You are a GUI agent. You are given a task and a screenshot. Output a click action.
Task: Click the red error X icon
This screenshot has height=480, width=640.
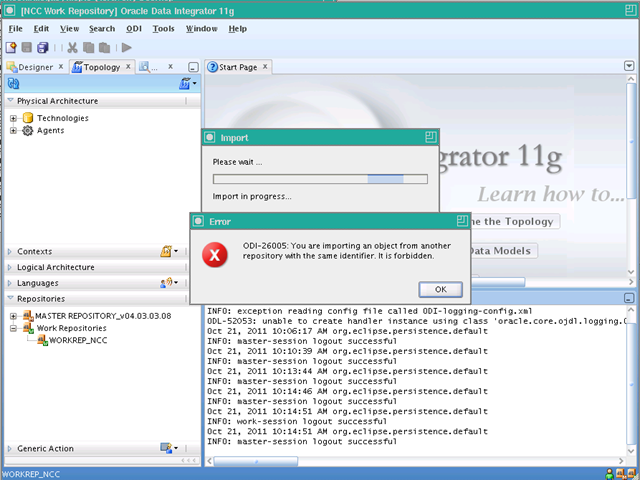pos(215,255)
